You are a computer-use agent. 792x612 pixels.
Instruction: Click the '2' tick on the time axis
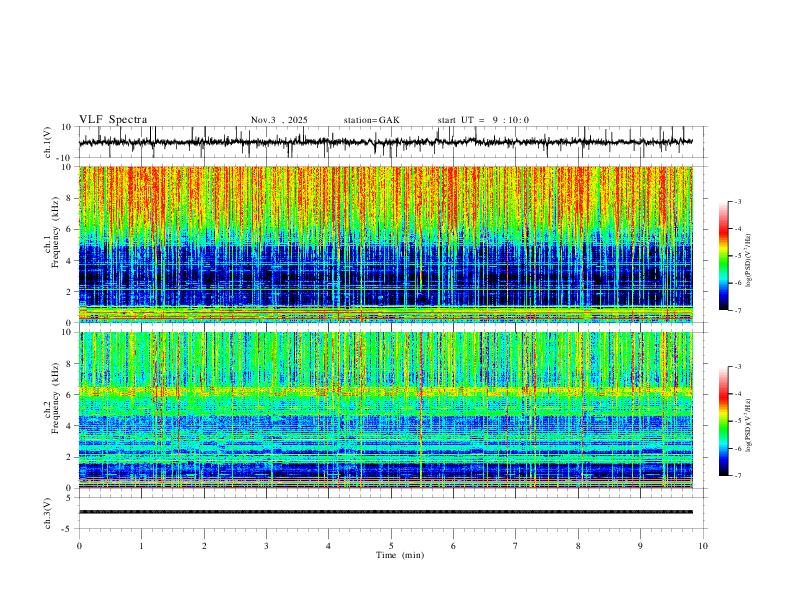204,546
